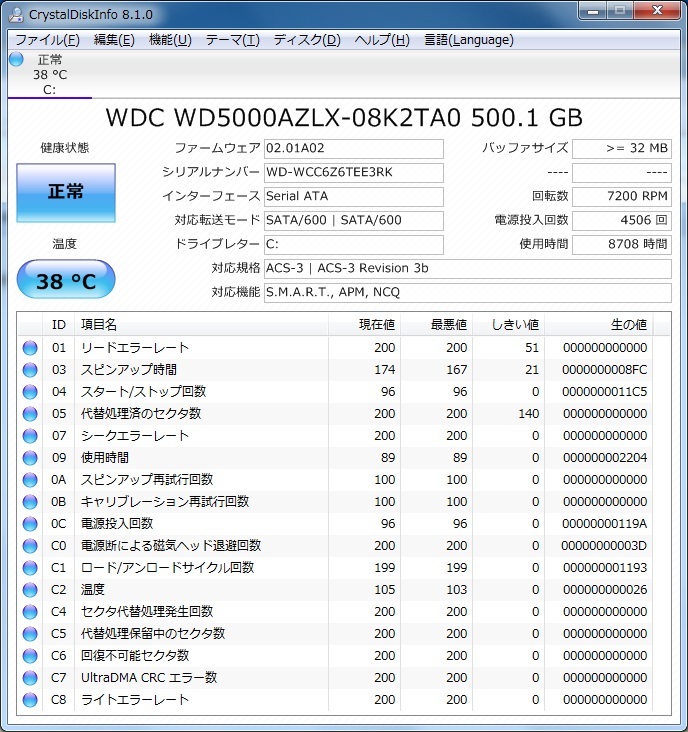Open the テーマ(T) menu

pos(232,40)
